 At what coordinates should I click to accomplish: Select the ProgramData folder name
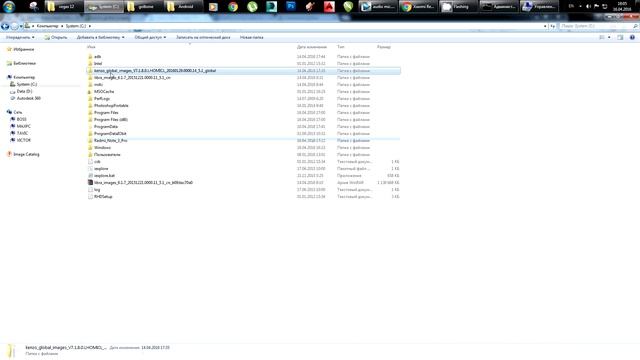(x=106, y=127)
